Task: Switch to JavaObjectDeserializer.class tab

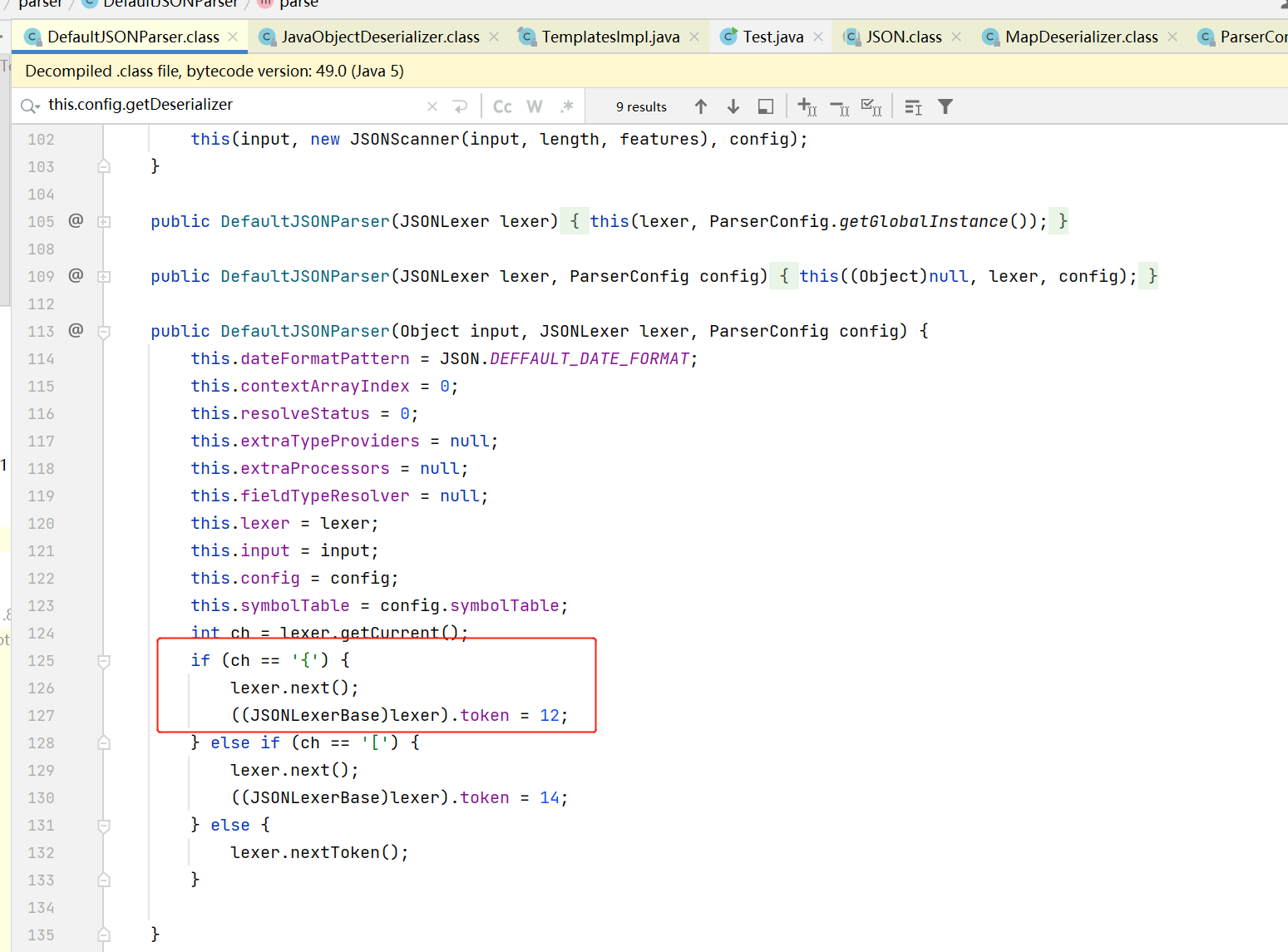Action: pos(380,37)
